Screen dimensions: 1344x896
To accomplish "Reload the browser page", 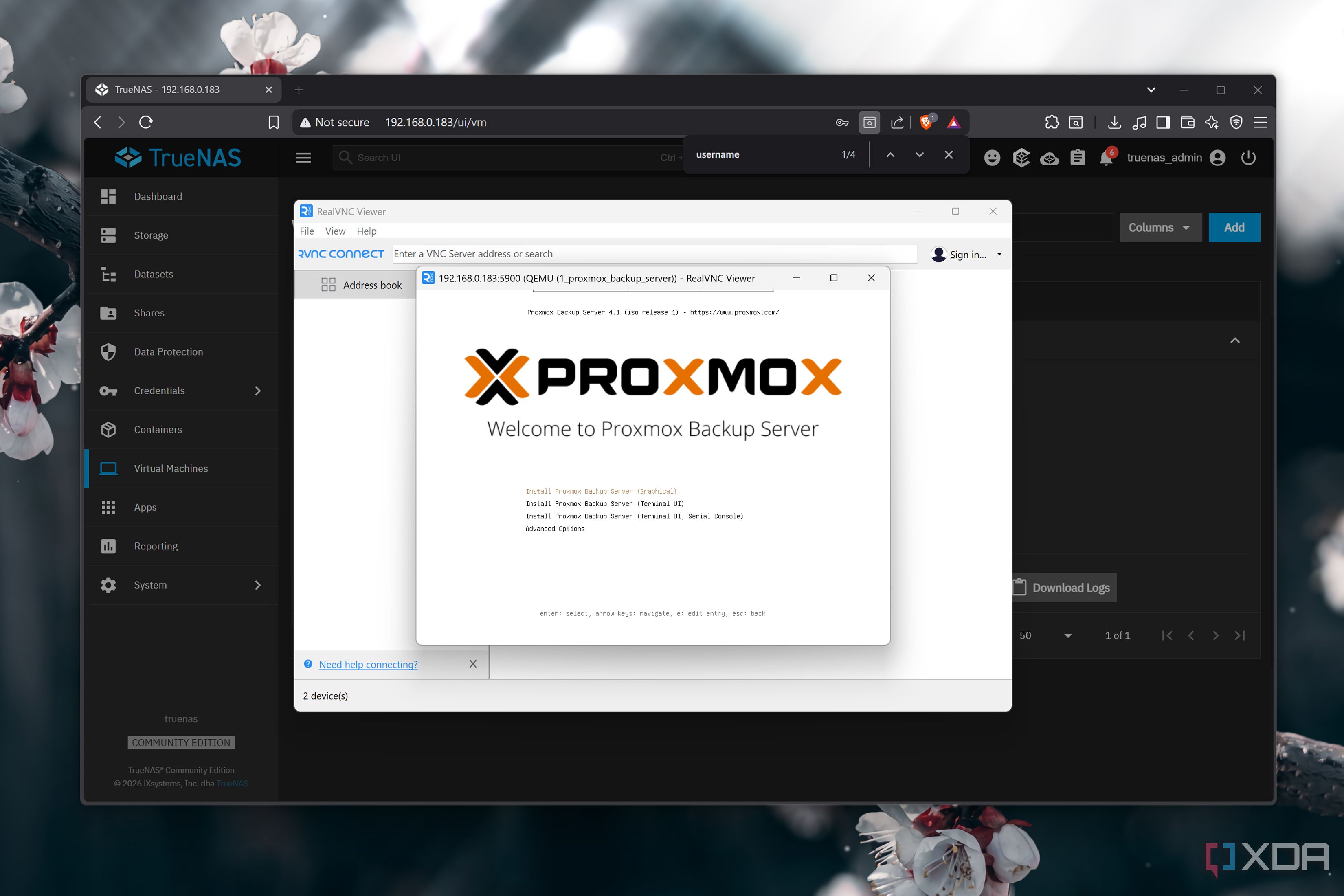I will [x=146, y=122].
